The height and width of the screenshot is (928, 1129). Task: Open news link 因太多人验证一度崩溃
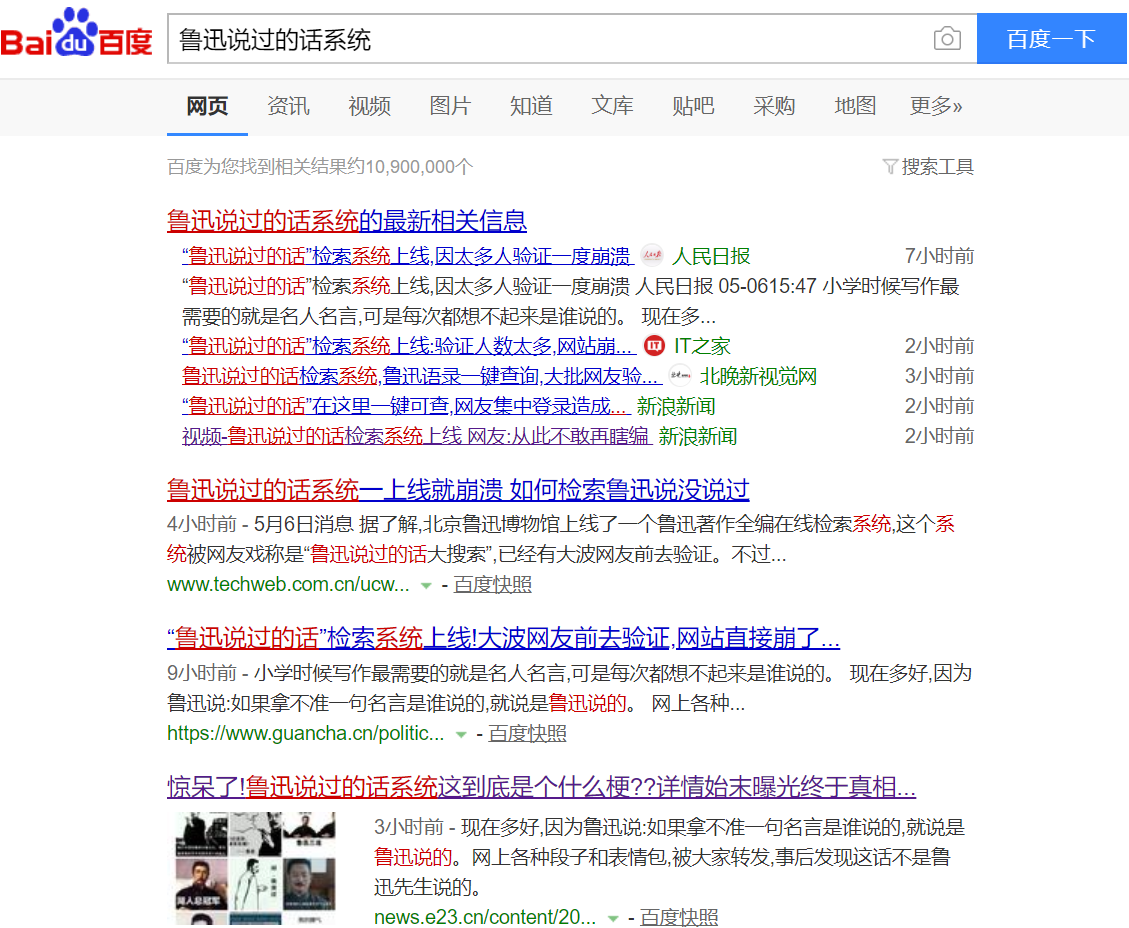[408, 256]
